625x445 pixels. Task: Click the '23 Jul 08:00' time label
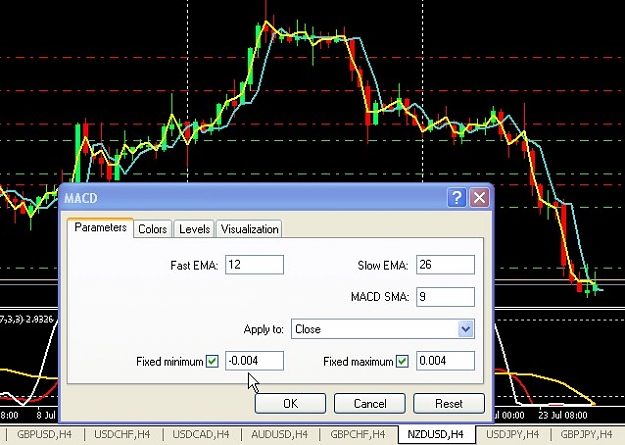[x=562, y=415]
